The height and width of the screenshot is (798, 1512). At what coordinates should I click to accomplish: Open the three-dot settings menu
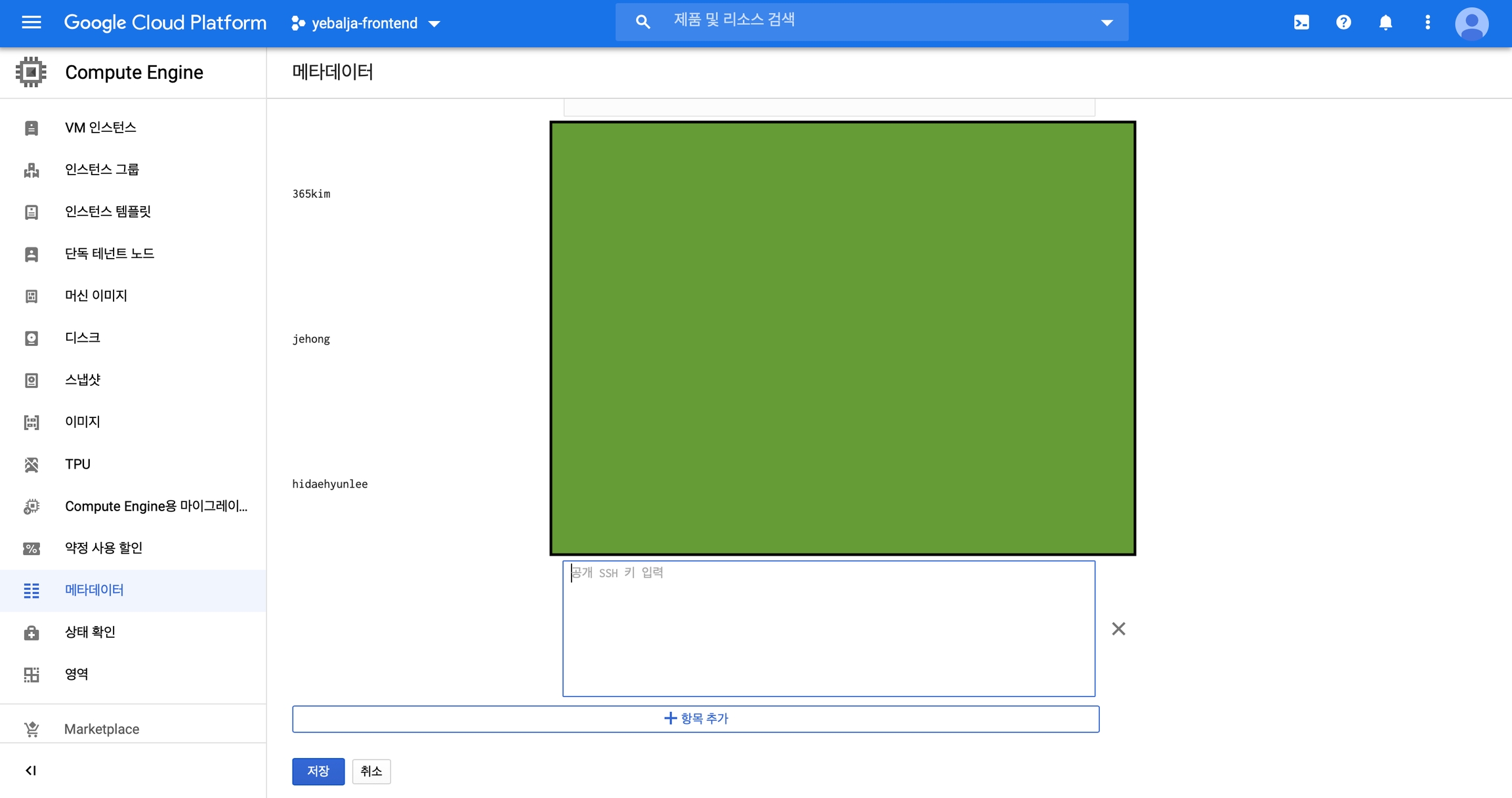pyautogui.click(x=1427, y=23)
